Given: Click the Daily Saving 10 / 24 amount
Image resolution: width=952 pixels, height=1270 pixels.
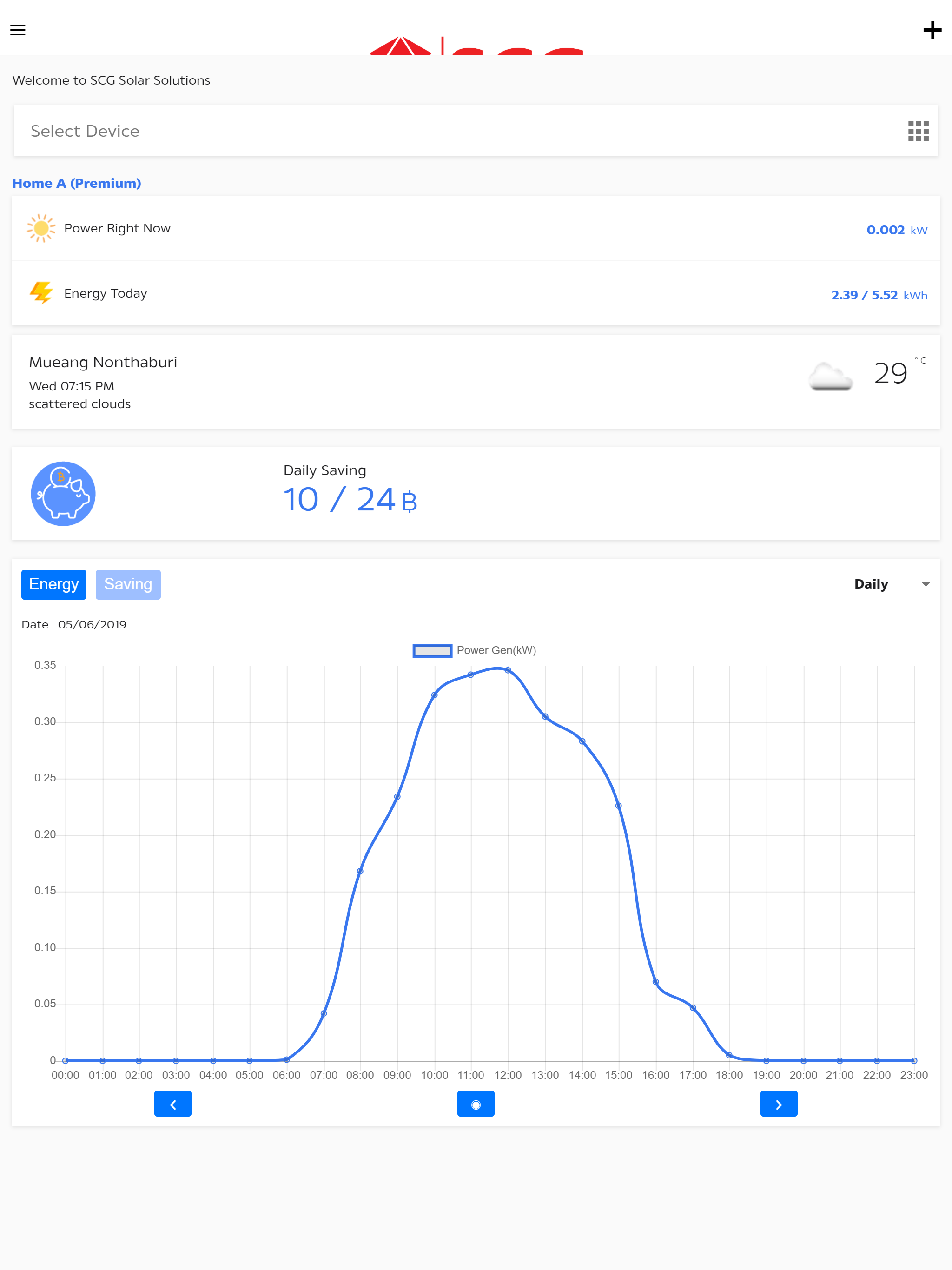Looking at the screenshot, I should [x=350, y=500].
